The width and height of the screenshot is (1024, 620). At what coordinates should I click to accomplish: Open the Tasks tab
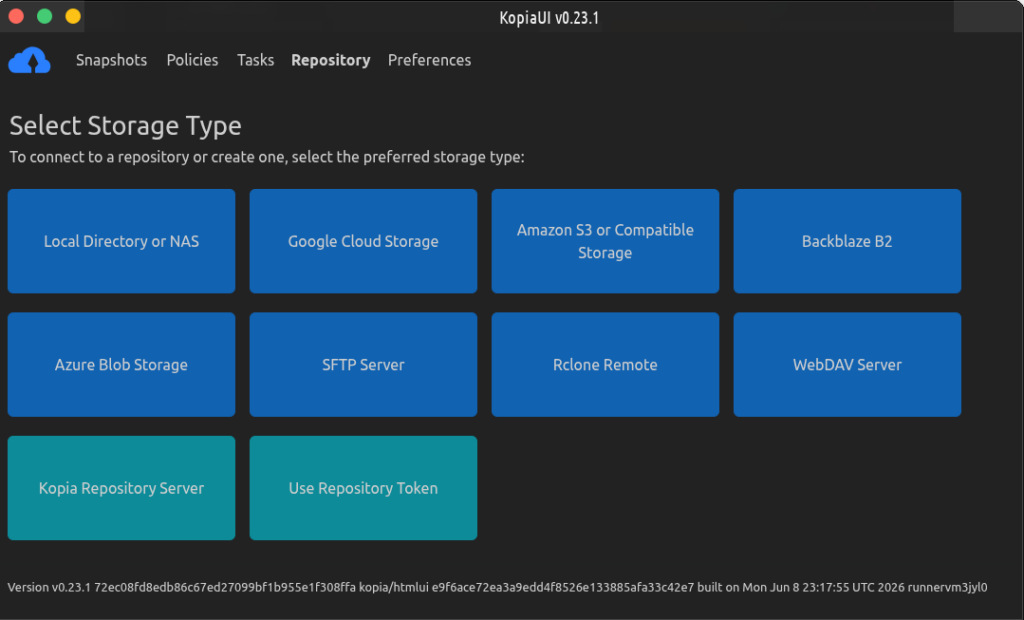click(255, 60)
